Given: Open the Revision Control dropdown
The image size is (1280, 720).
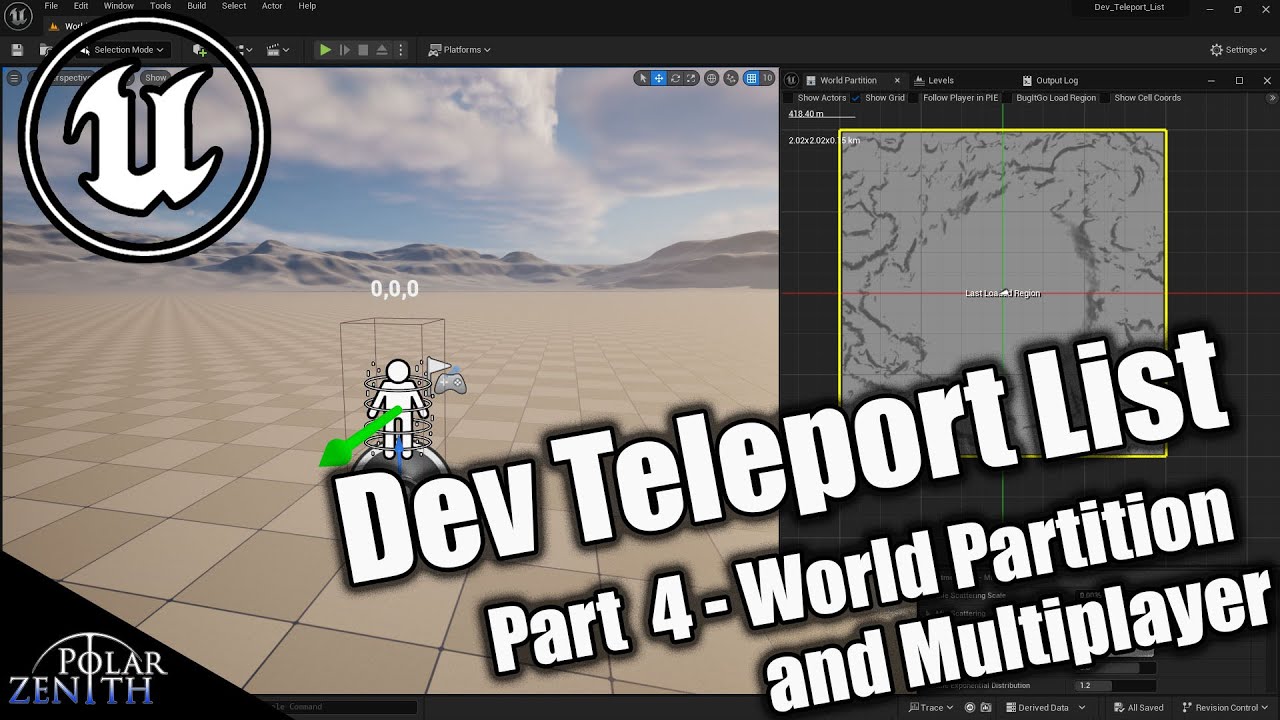Looking at the screenshot, I should click(1225, 707).
